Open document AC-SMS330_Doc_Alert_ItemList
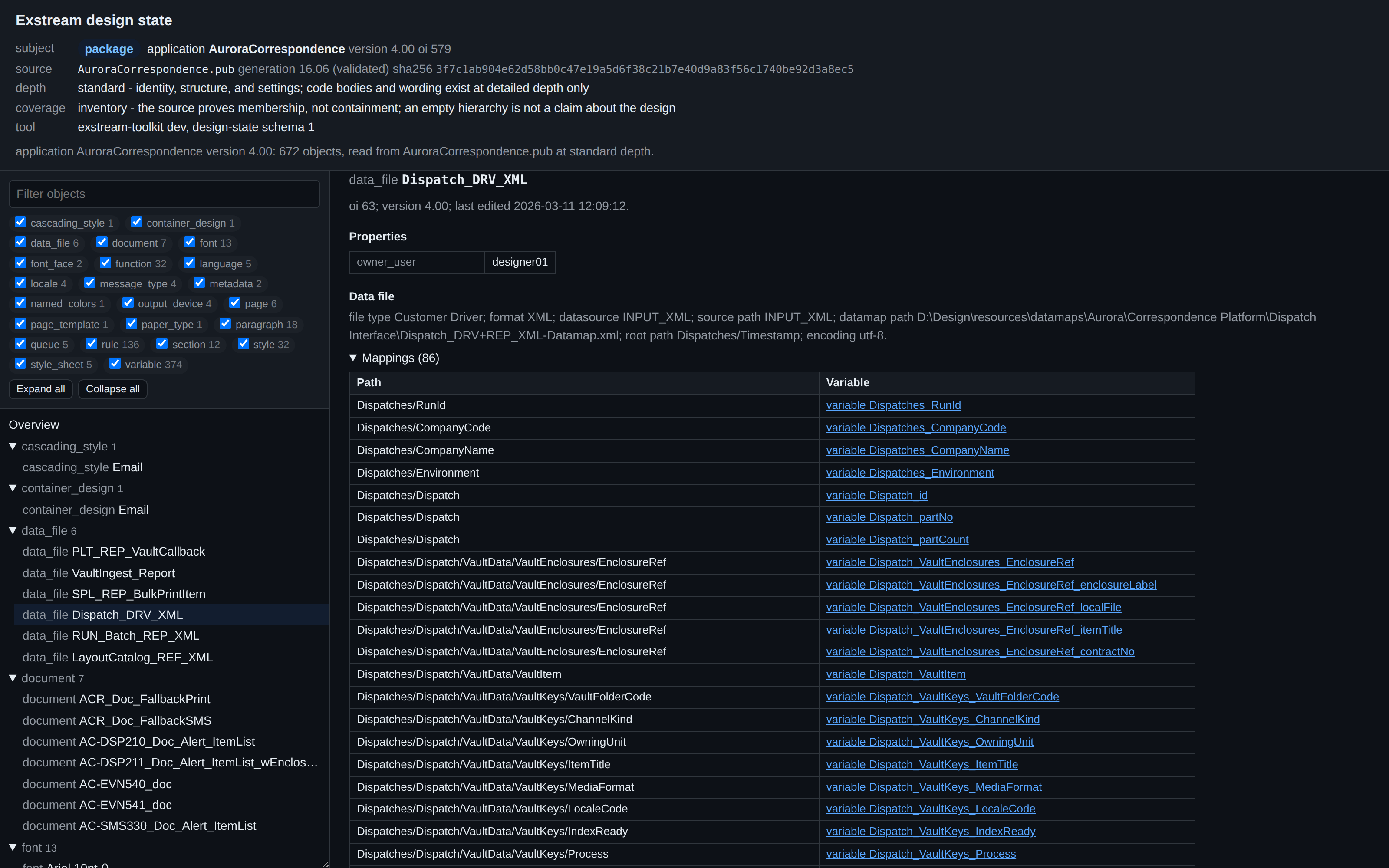The width and height of the screenshot is (1389, 868). (139, 826)
